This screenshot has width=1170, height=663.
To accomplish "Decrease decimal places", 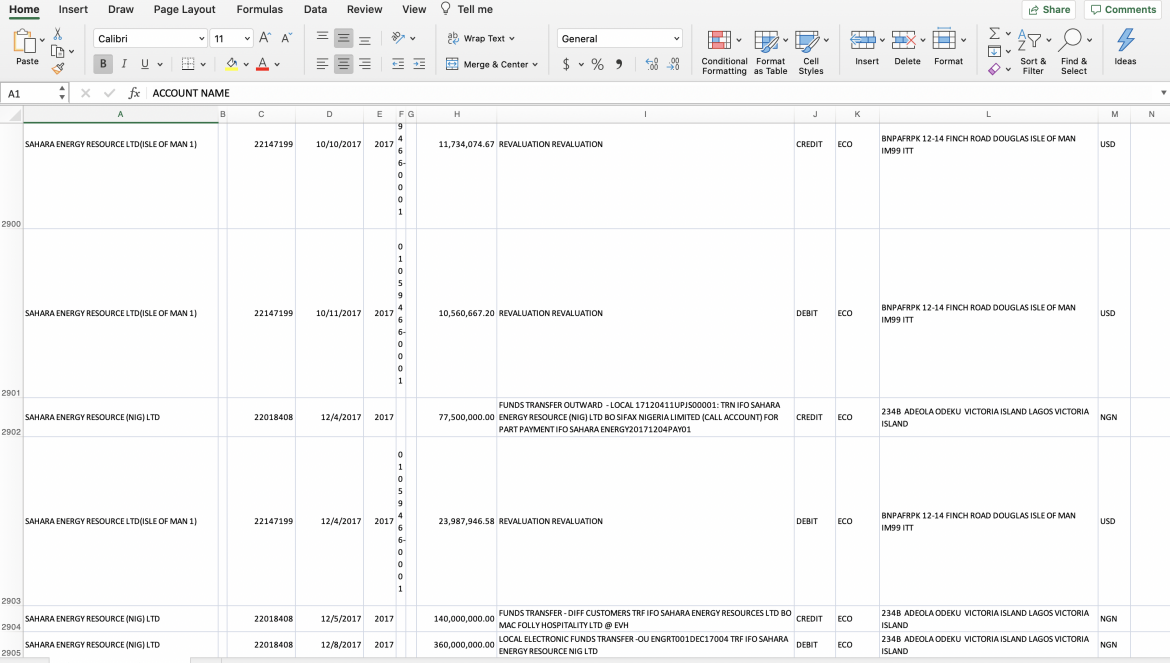I will 673,64.
